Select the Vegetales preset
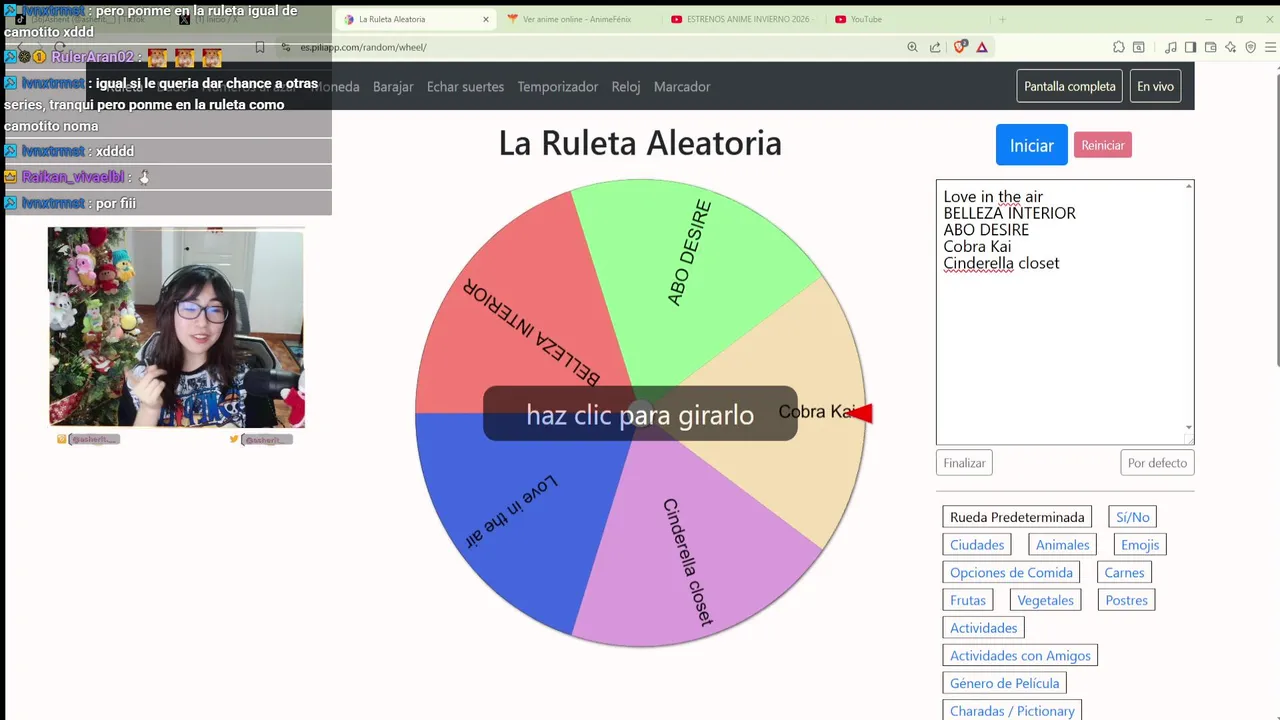Screen dimensions: 1280x720 coord(1045,600)
